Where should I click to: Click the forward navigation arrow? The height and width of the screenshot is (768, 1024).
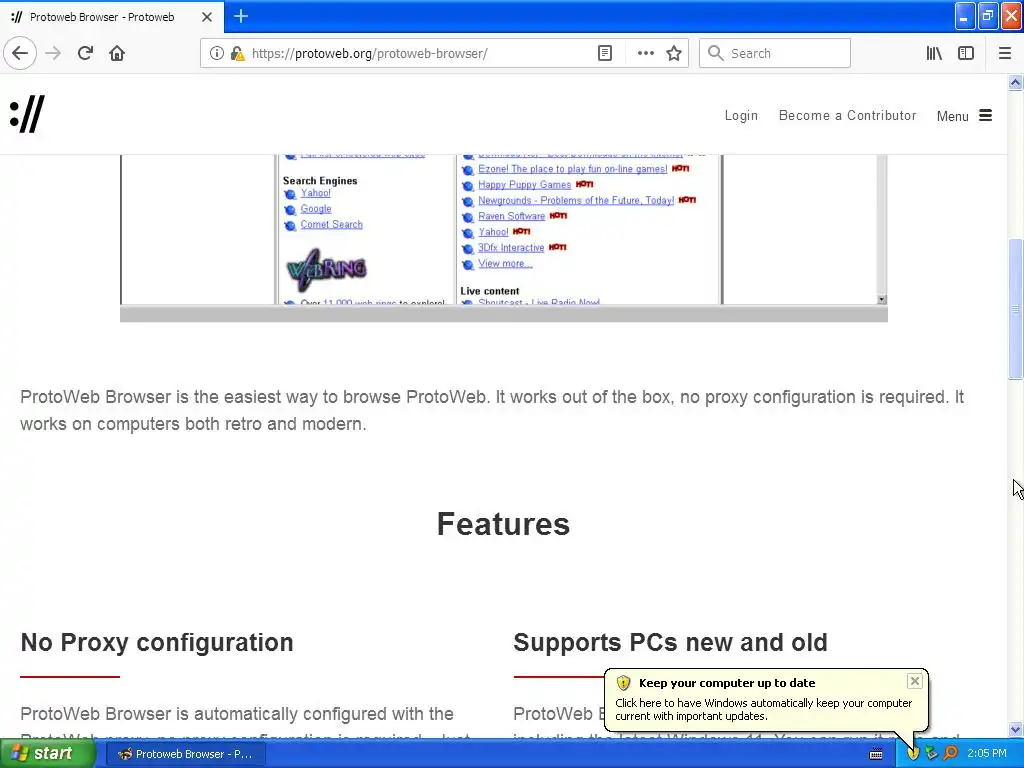(53, 53)
